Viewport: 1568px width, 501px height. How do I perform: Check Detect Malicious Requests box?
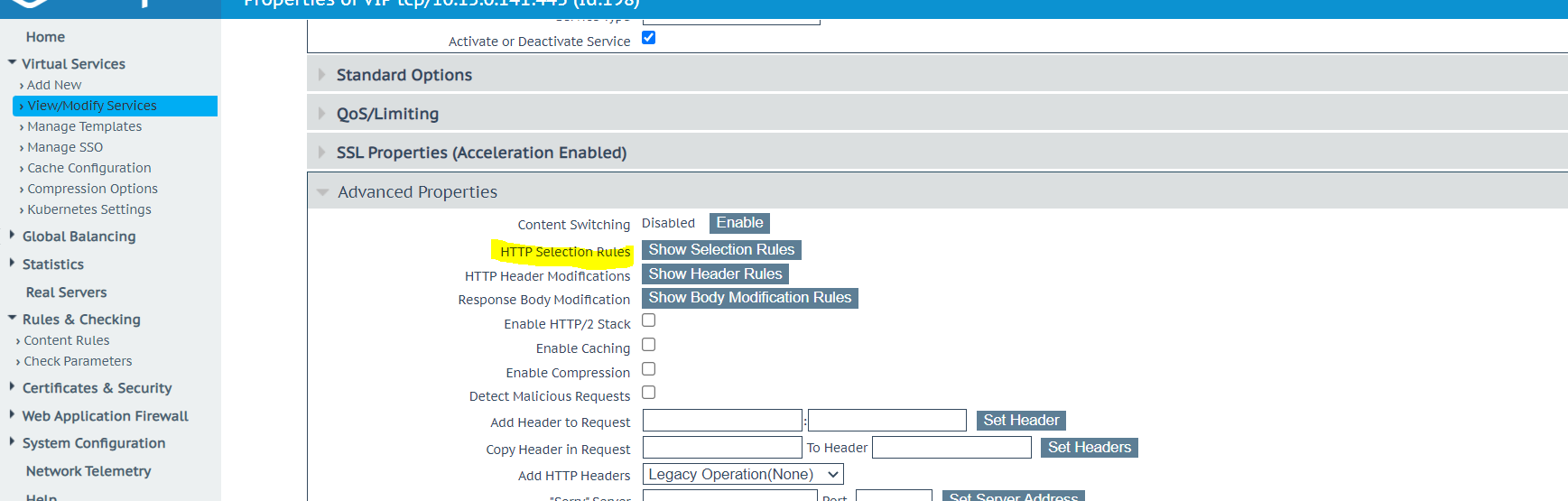pos(648,393)
